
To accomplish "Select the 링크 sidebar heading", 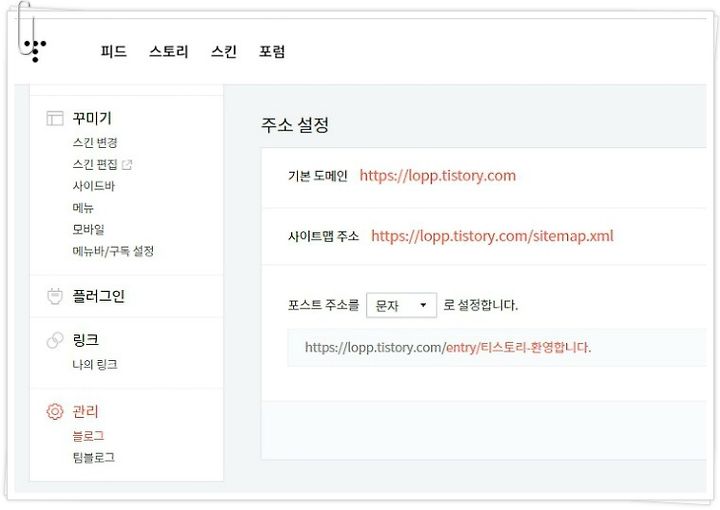I will point(85,340).
